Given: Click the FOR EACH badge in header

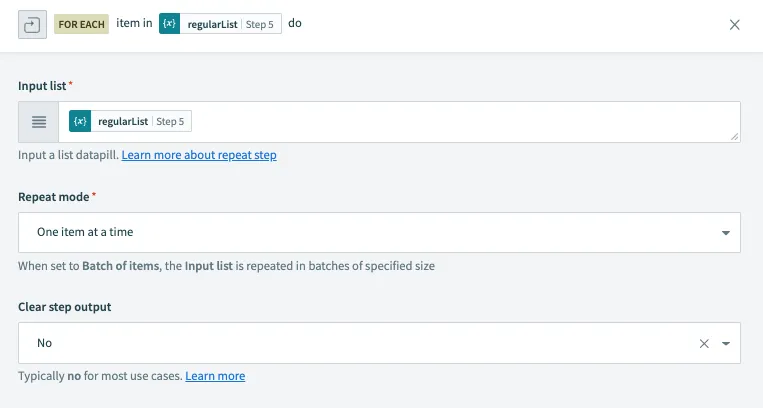Looking at the screenshot, I should (81, 25).
